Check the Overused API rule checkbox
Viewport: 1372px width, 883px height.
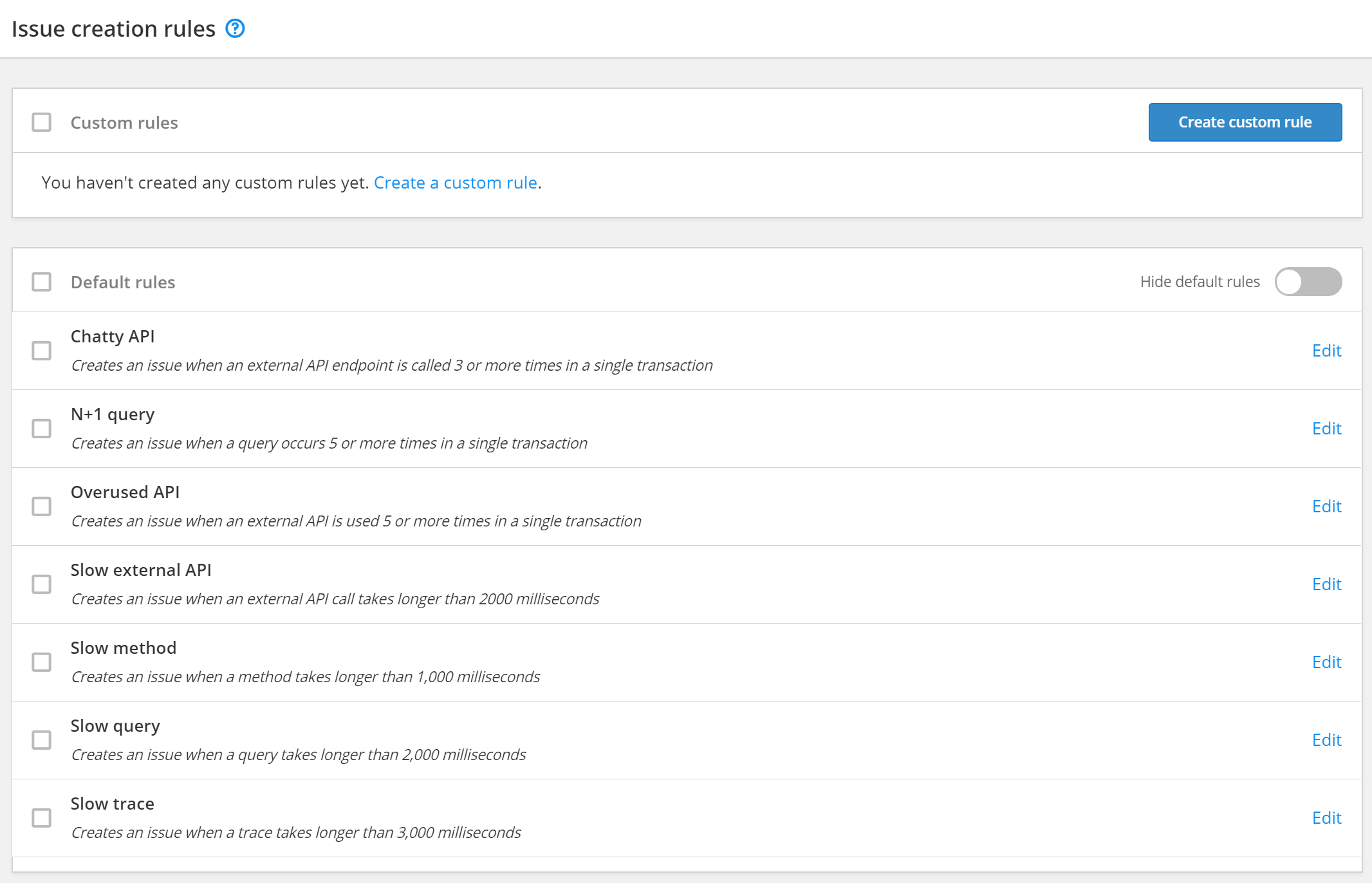coord(42,507)
